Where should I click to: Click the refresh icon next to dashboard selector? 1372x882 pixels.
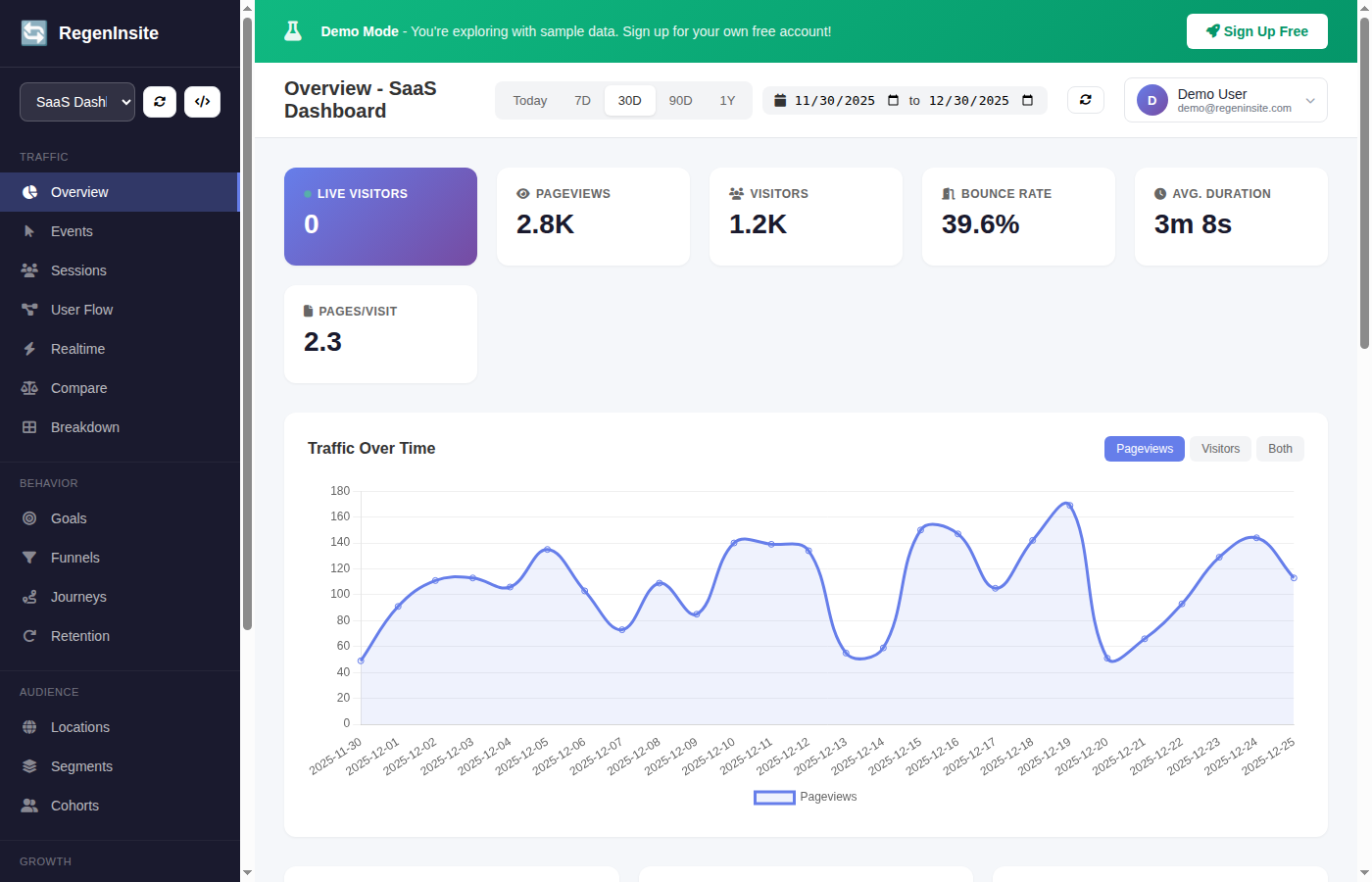[159, 101]
